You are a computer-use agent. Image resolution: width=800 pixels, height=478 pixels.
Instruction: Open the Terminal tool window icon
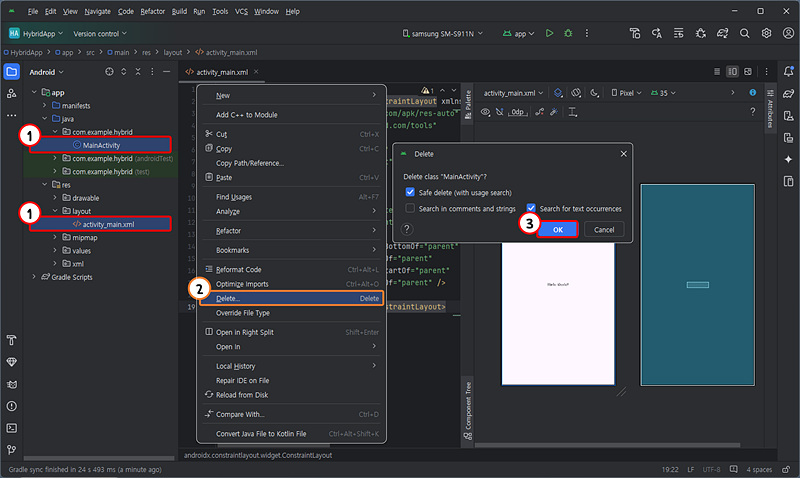(x=12, y=428)
